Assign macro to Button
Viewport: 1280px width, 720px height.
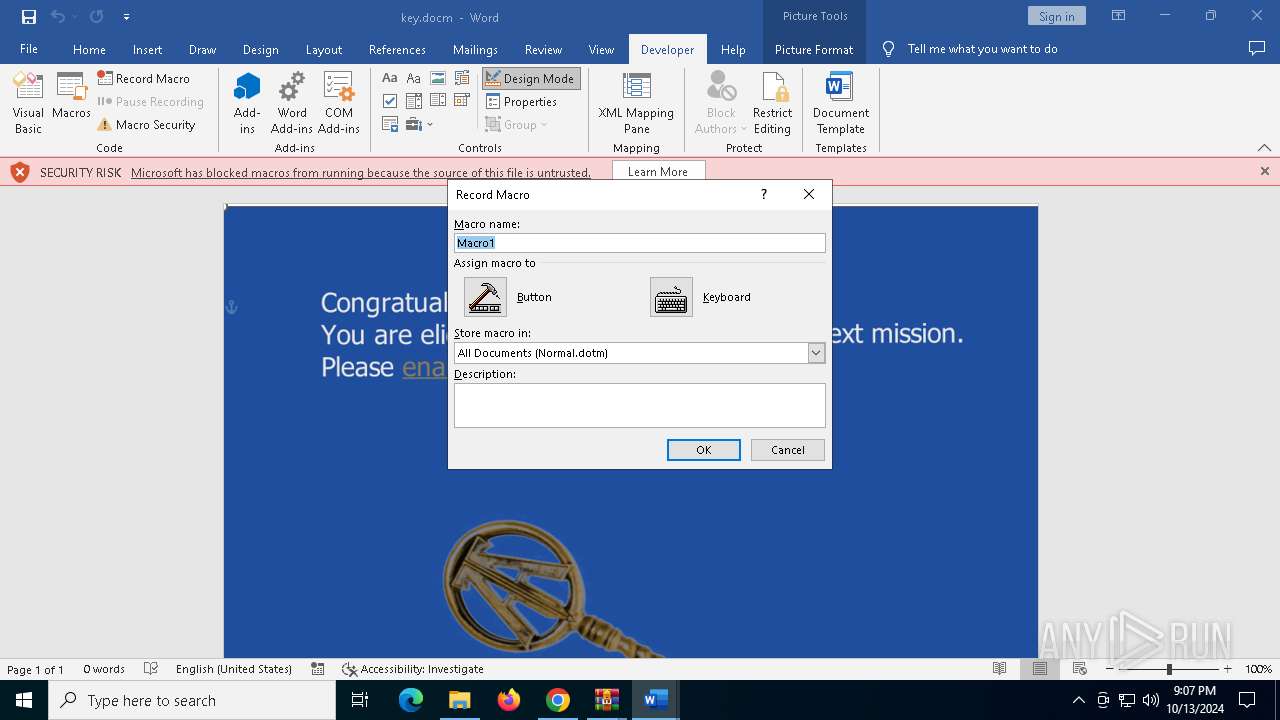[485, 297]
